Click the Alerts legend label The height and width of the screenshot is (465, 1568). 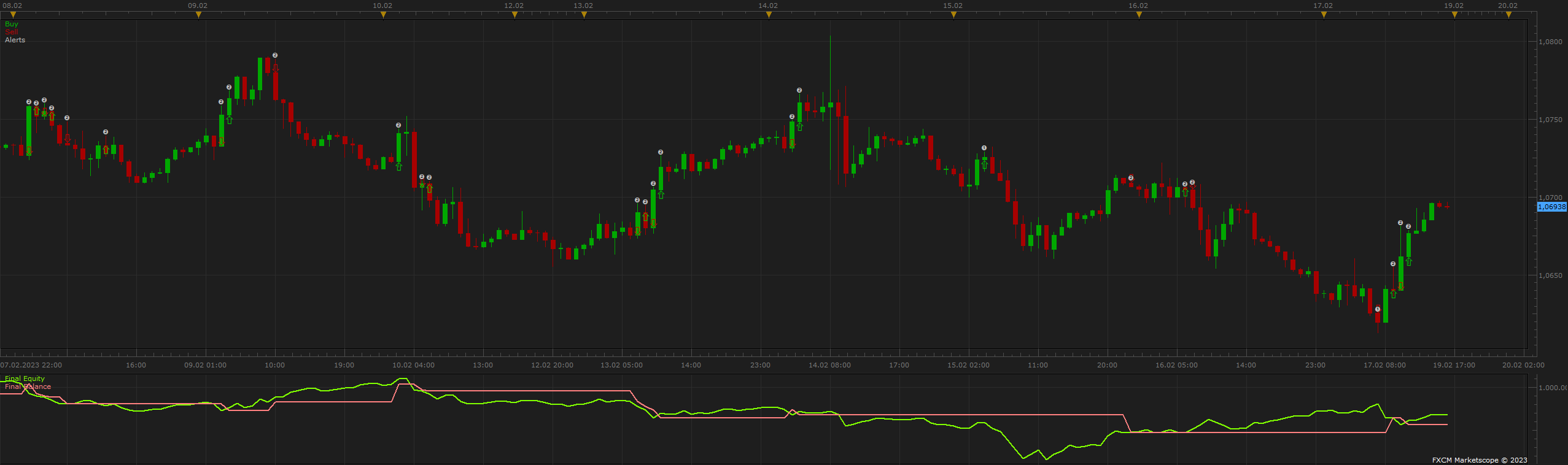[x=15, y=40]
